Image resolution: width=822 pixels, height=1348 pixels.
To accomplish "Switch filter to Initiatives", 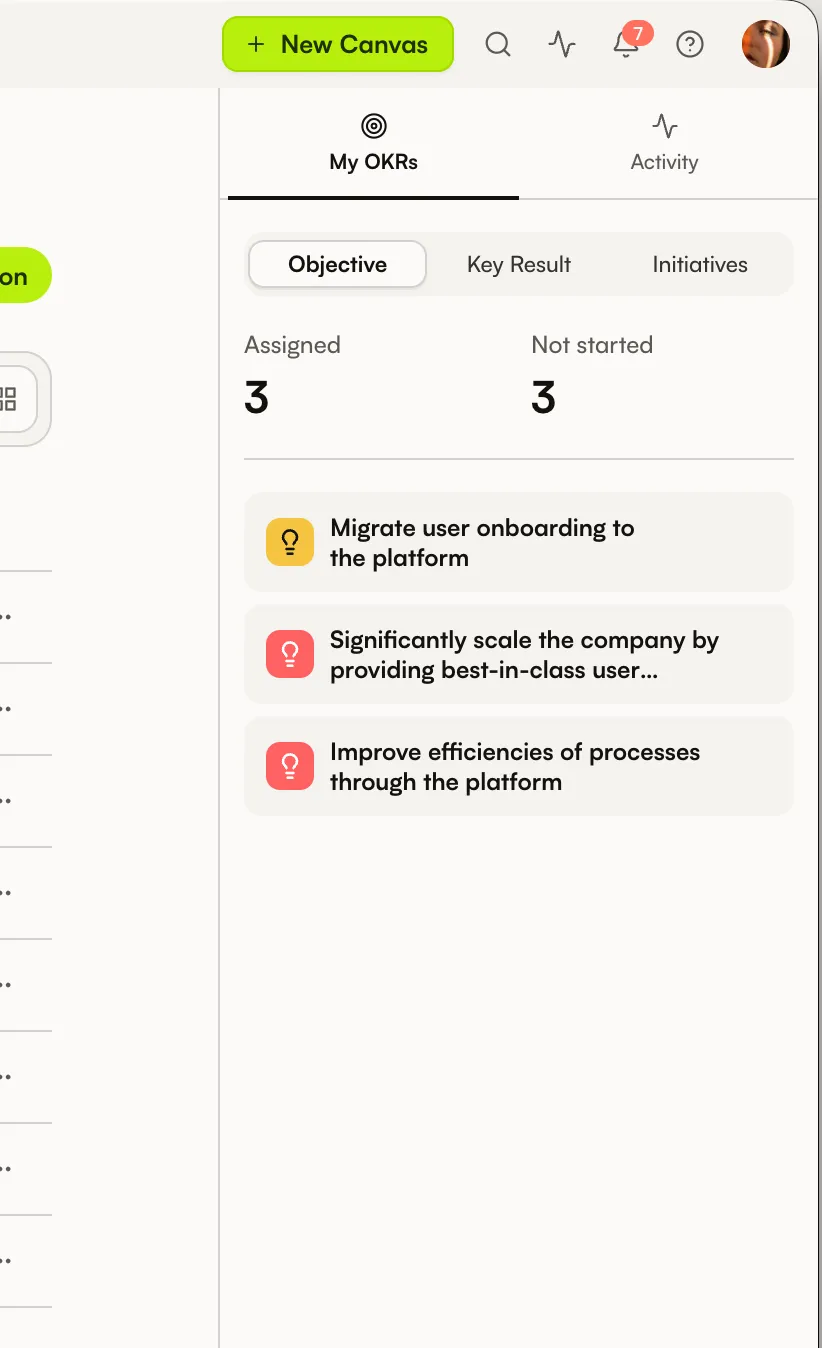I will (x=700, y=265).
